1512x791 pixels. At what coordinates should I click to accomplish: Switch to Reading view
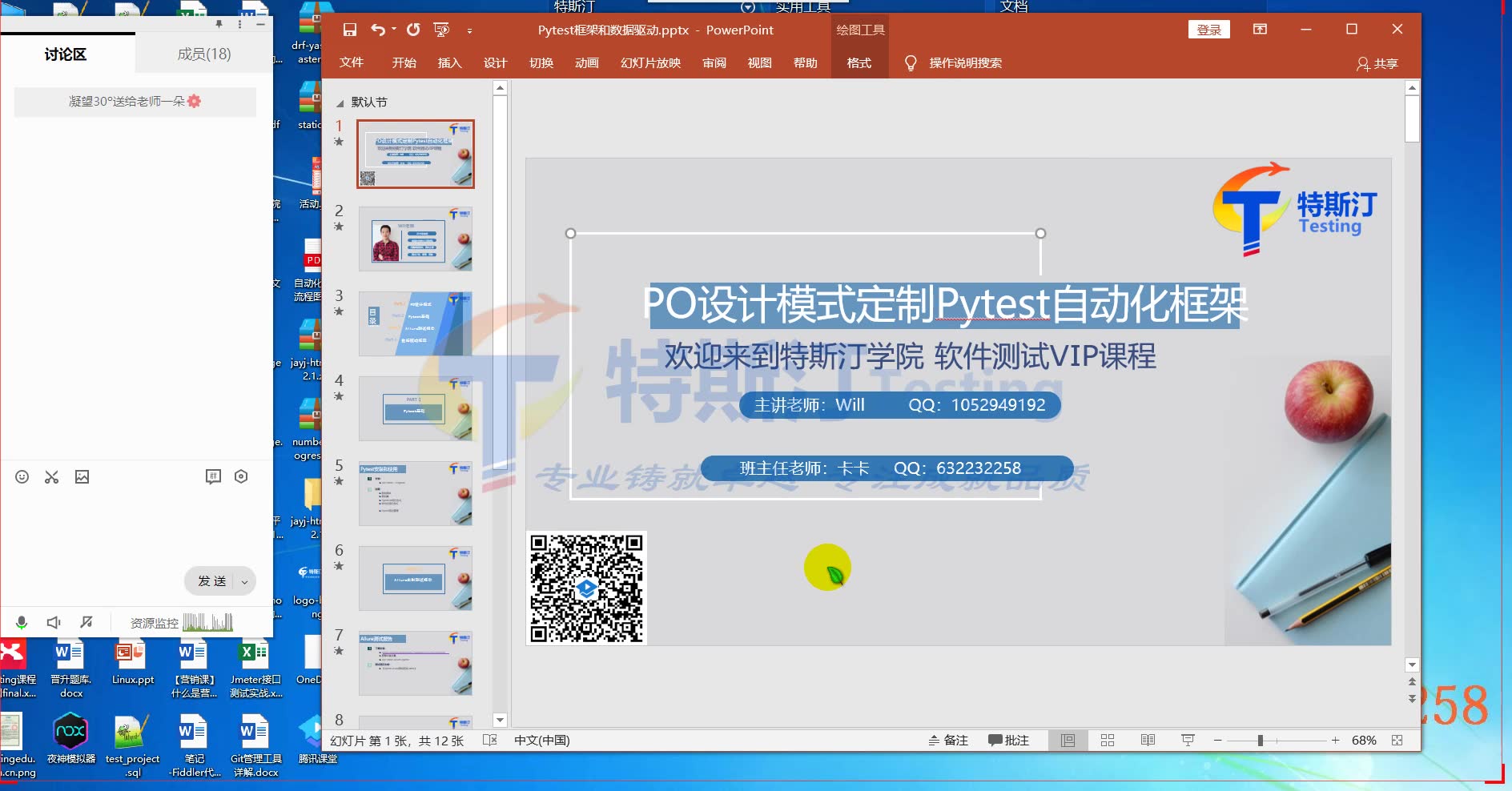point(1148,740)
